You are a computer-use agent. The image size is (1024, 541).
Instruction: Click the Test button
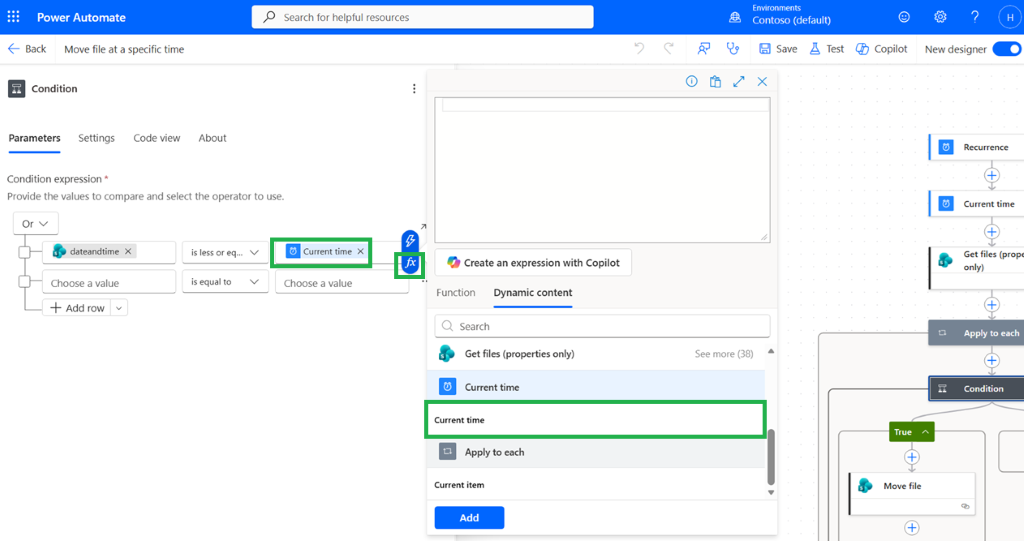826,49
